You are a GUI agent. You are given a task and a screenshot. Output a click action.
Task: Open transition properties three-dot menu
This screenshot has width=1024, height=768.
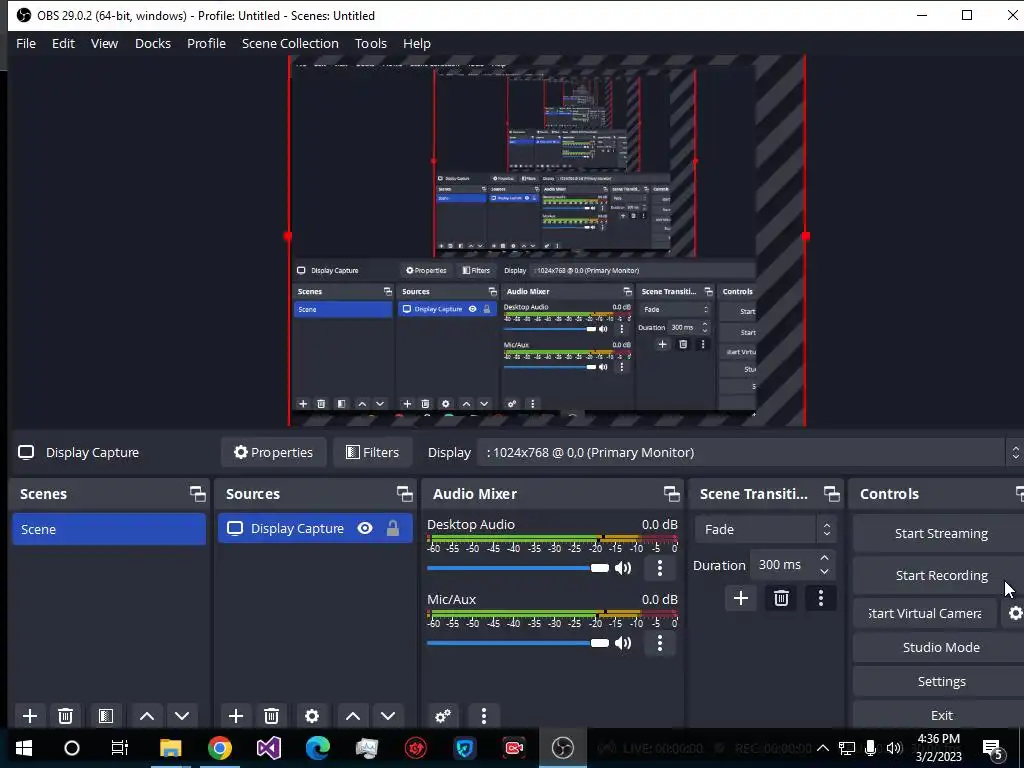[x=821, y=598]
